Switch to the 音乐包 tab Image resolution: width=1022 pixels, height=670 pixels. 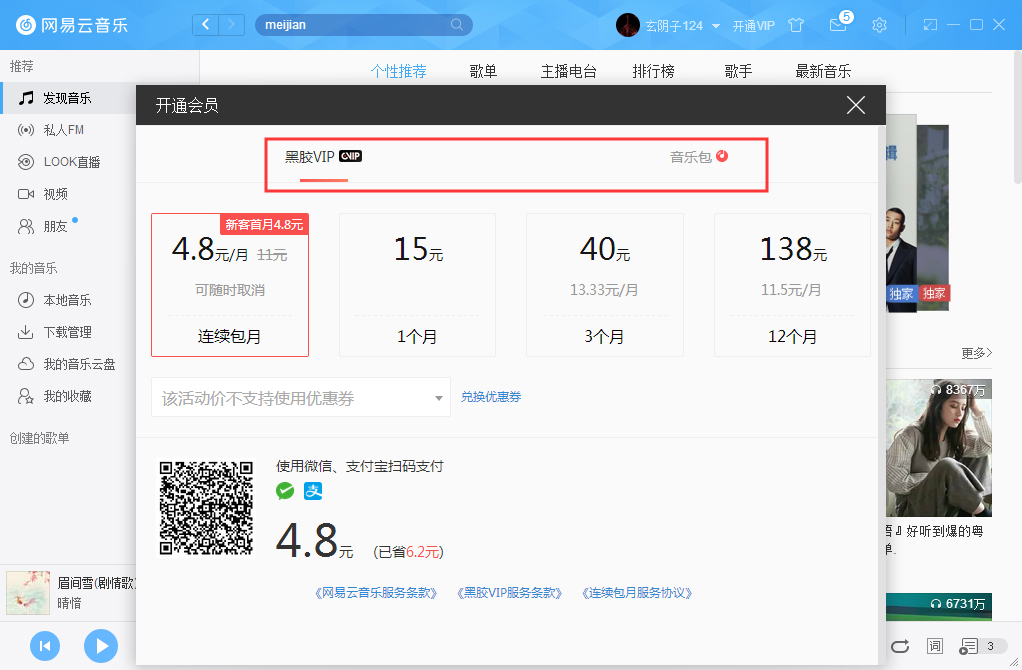click(690, 156)
